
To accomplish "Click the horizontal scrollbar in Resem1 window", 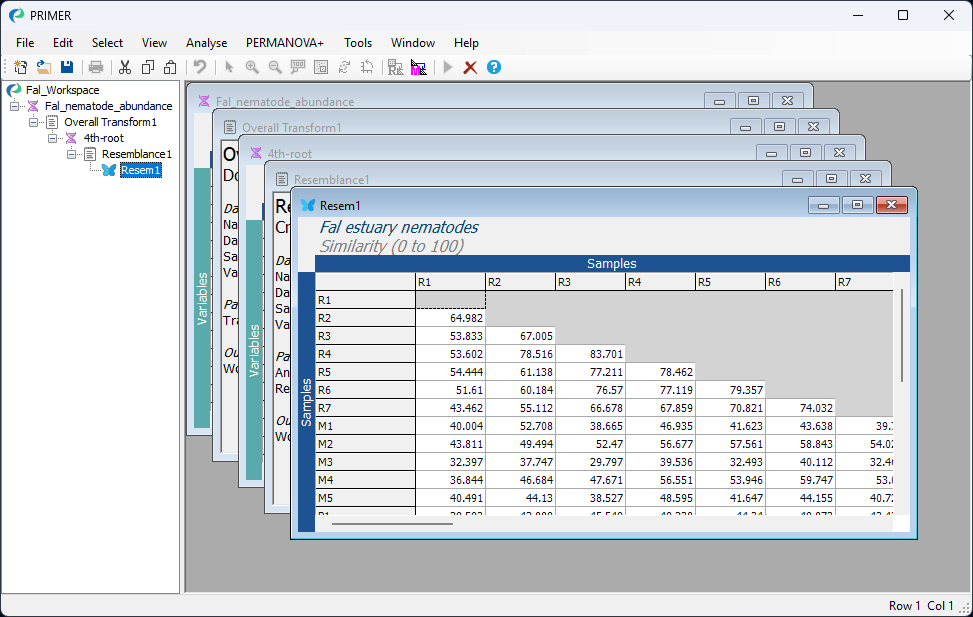I will [x=391, y=523].
